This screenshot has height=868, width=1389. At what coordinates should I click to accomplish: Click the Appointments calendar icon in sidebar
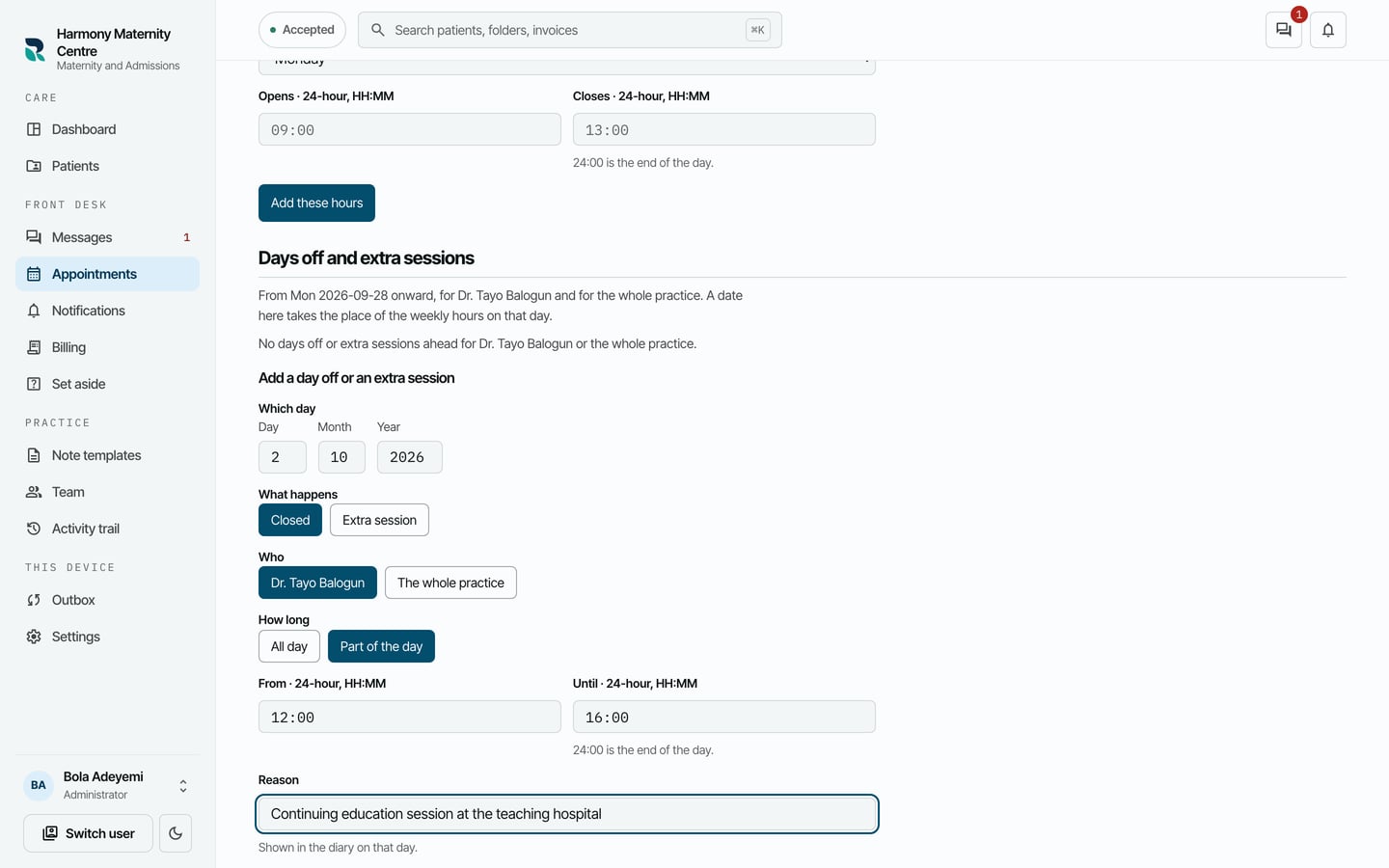[34, 274]
